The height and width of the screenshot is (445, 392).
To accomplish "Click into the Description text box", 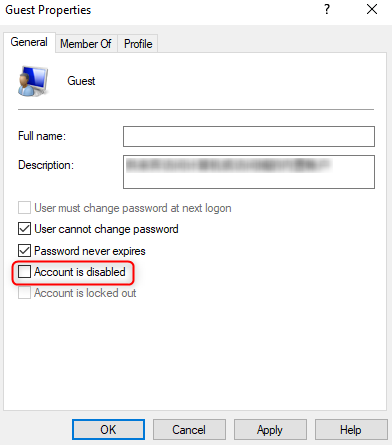I will coord(249,172).
